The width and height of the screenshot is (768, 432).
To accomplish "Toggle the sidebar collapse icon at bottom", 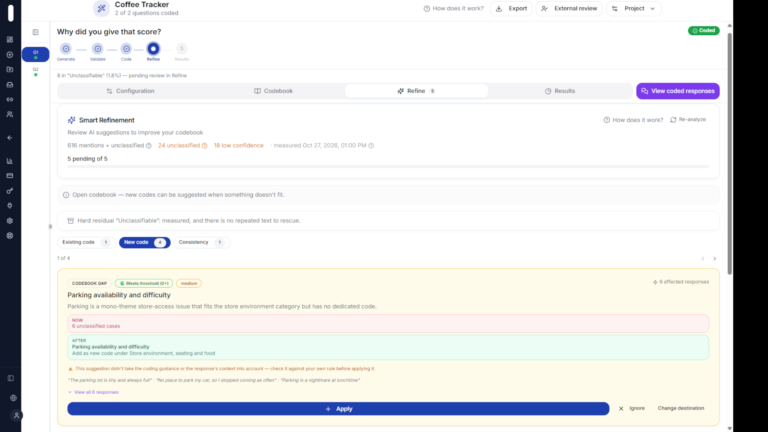I will [11, 378].
